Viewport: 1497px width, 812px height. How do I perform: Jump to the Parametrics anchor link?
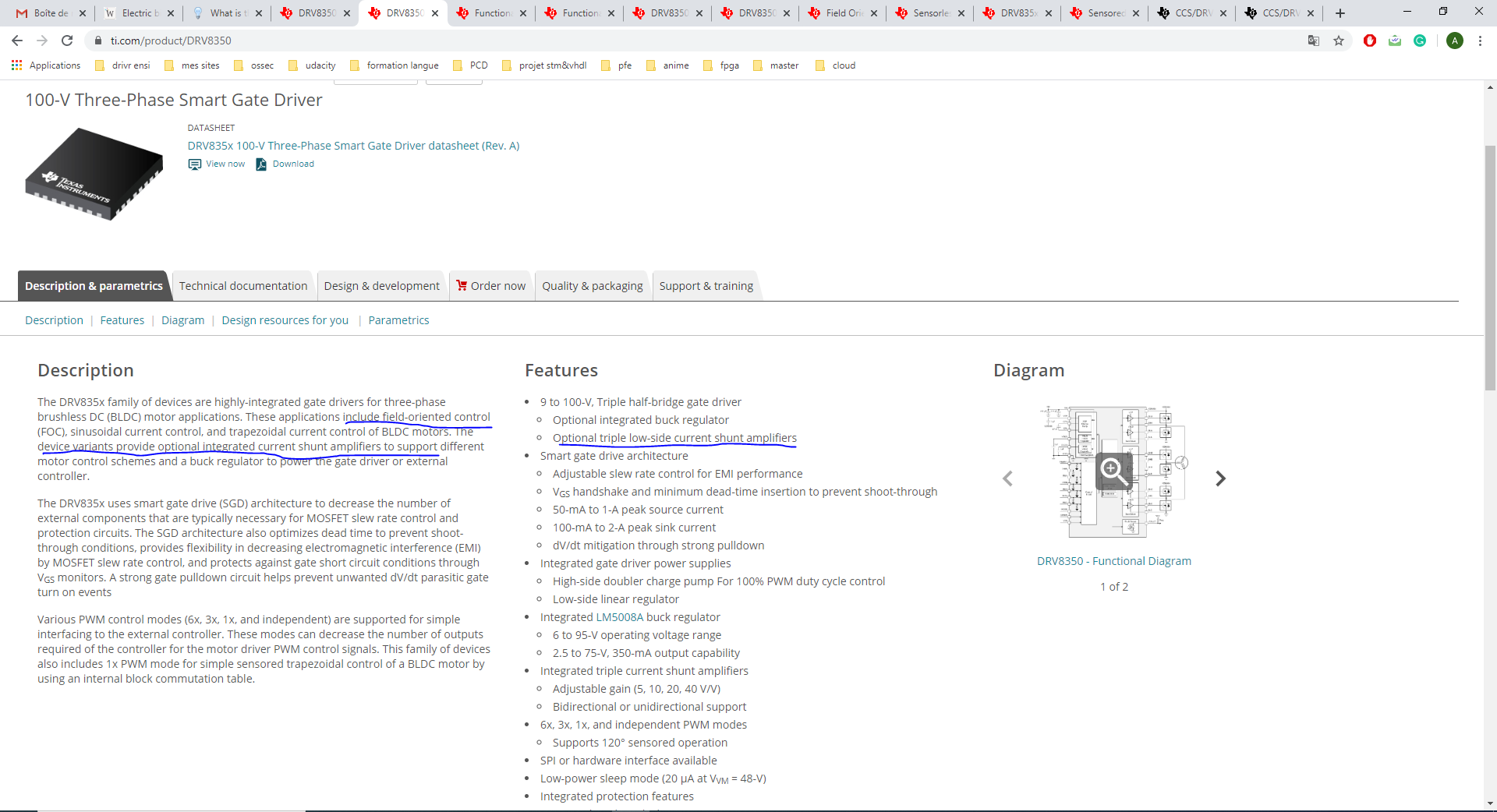coord(398,320)
